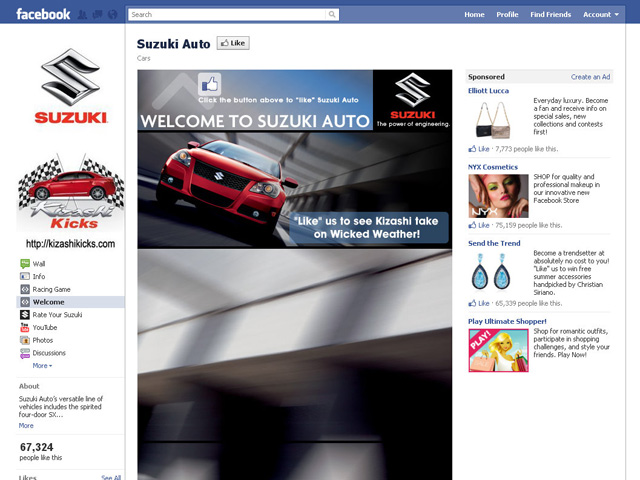640x480 pixels.
Task: Click the Create an Ad link
Action: (590, 77)
